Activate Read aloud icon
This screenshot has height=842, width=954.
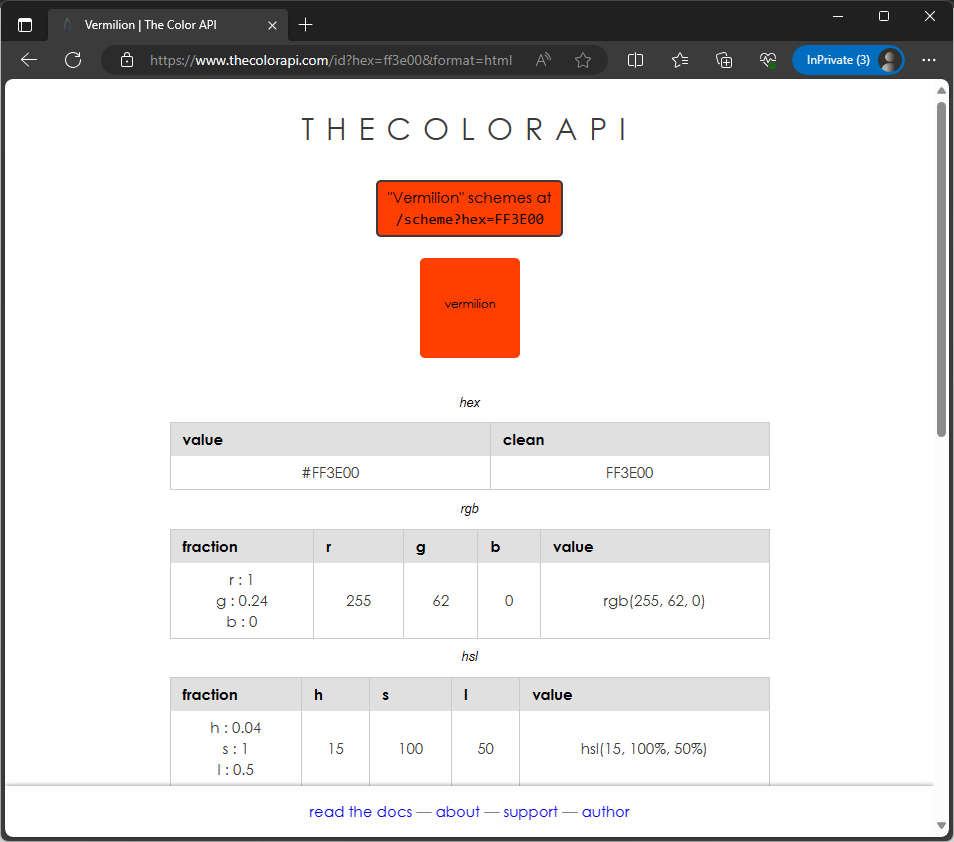tap(543, 60)
